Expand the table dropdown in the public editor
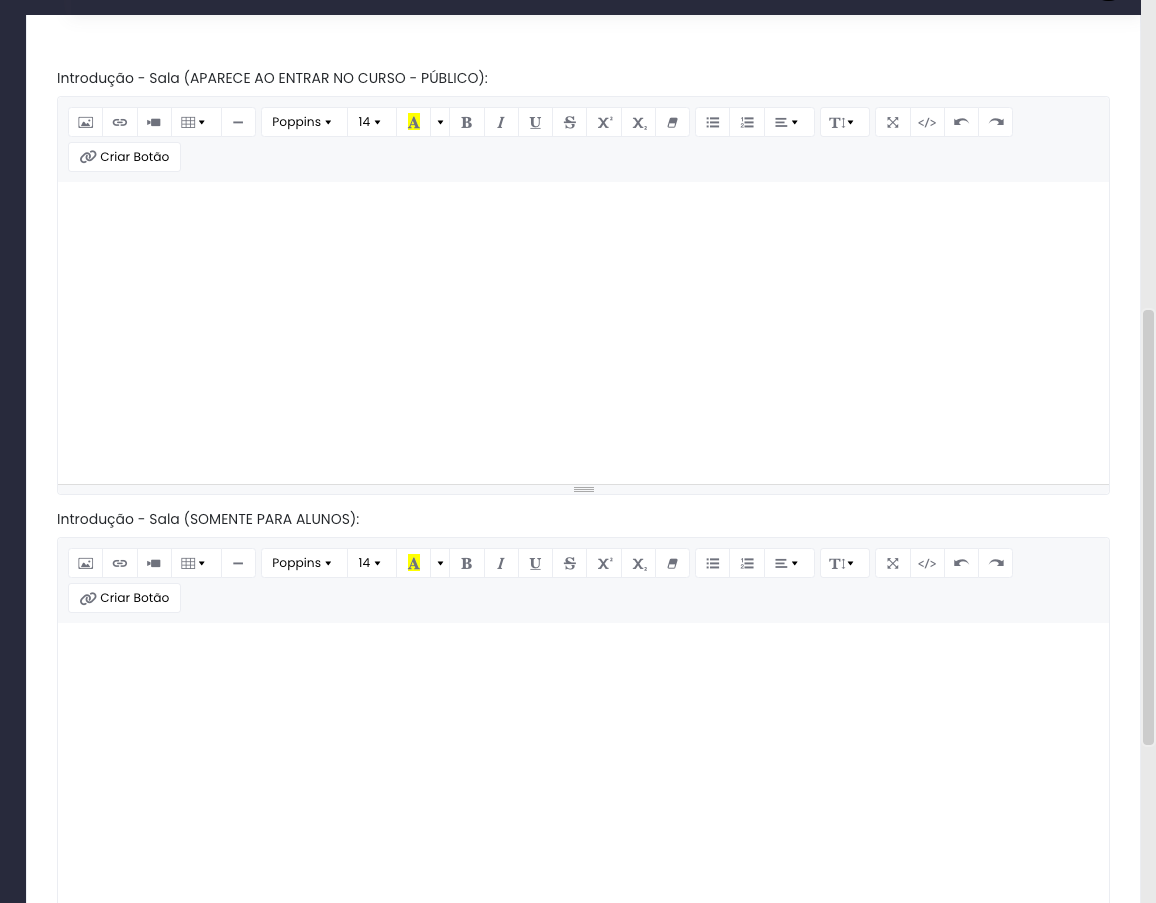The width and height of the screenshot is (1156, 903). 194,122
